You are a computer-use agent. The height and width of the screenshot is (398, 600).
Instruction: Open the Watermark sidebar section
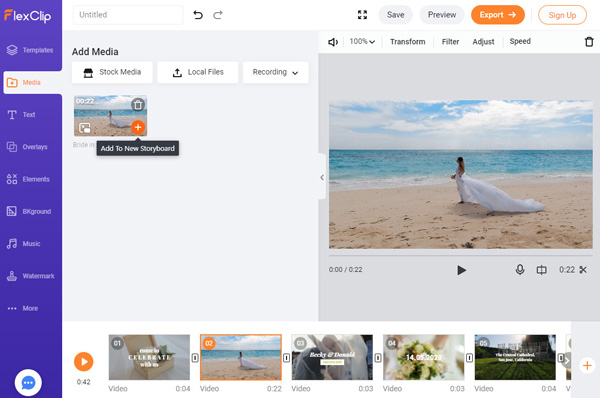31,276
